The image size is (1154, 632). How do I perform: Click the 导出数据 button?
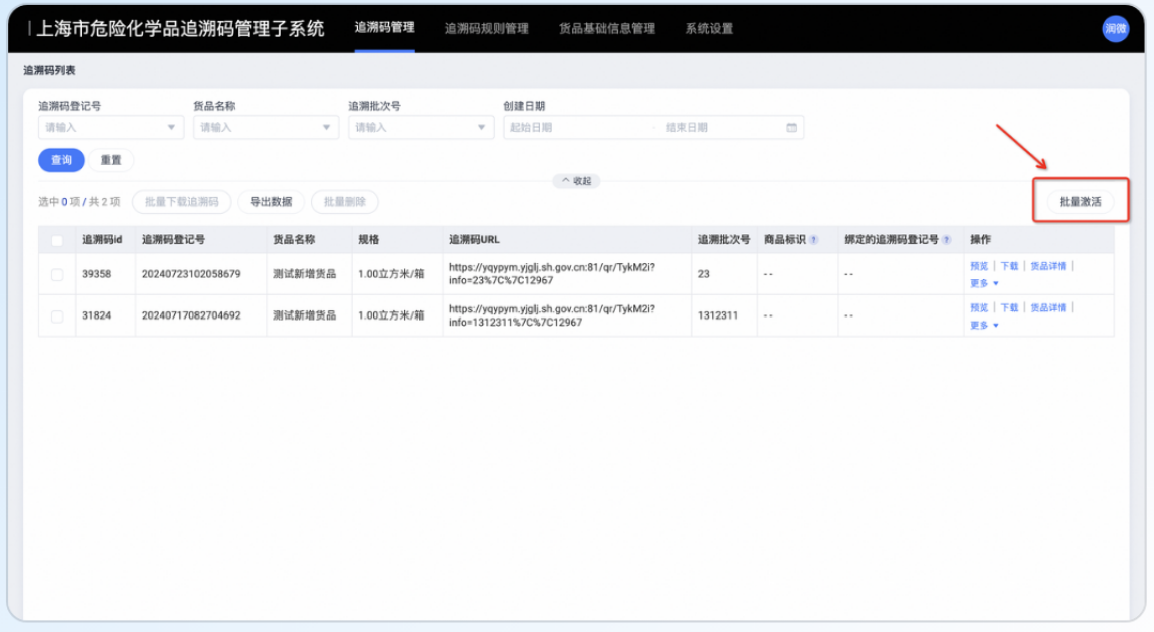[x=271, y=202]
